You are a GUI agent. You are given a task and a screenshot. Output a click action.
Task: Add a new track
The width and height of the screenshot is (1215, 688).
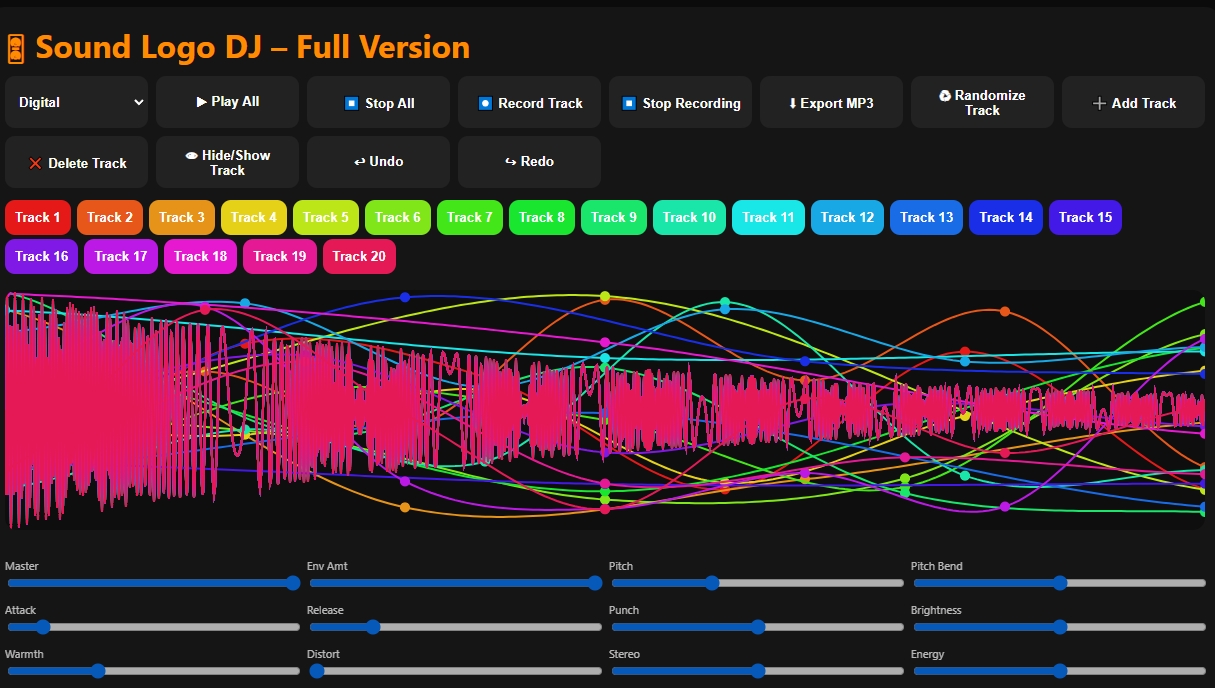[1133, 103]
